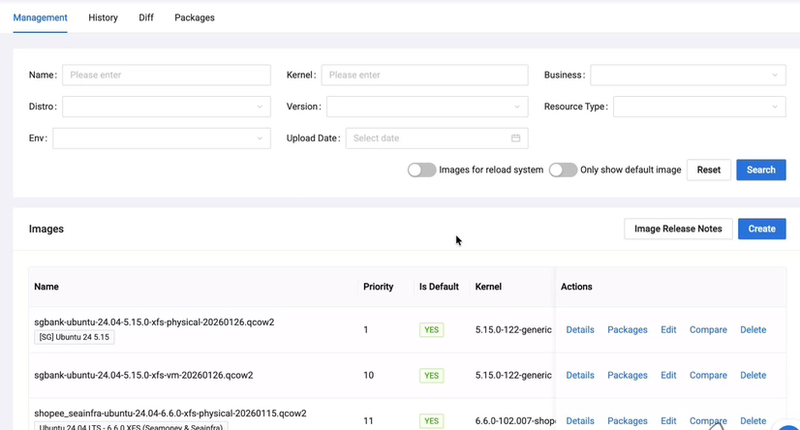Image resolution: width=800 pixels, height=430 pixels.
Task: Delete the sgbank xfs-vm image
Action: [753, 375]
